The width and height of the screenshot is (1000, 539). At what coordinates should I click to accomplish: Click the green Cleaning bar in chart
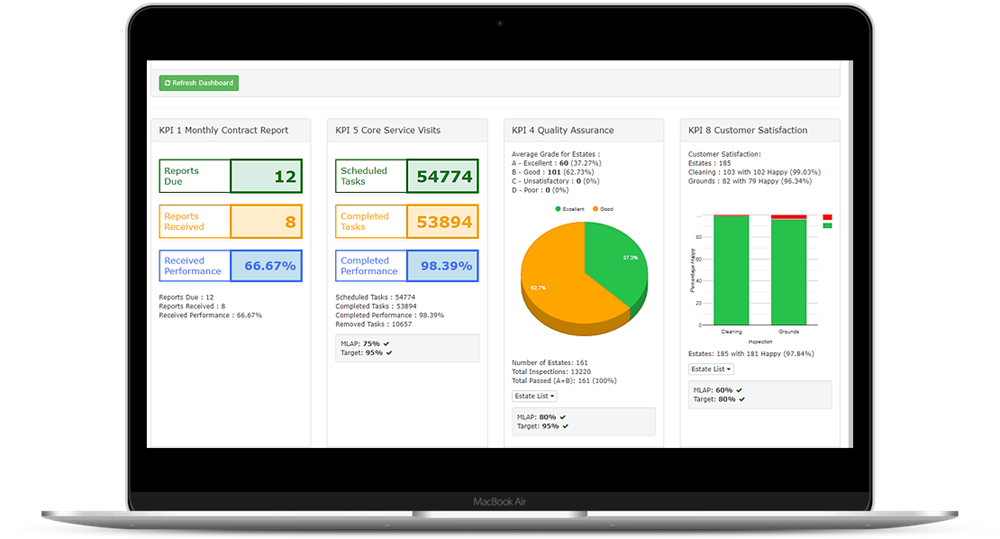point(731,270)
